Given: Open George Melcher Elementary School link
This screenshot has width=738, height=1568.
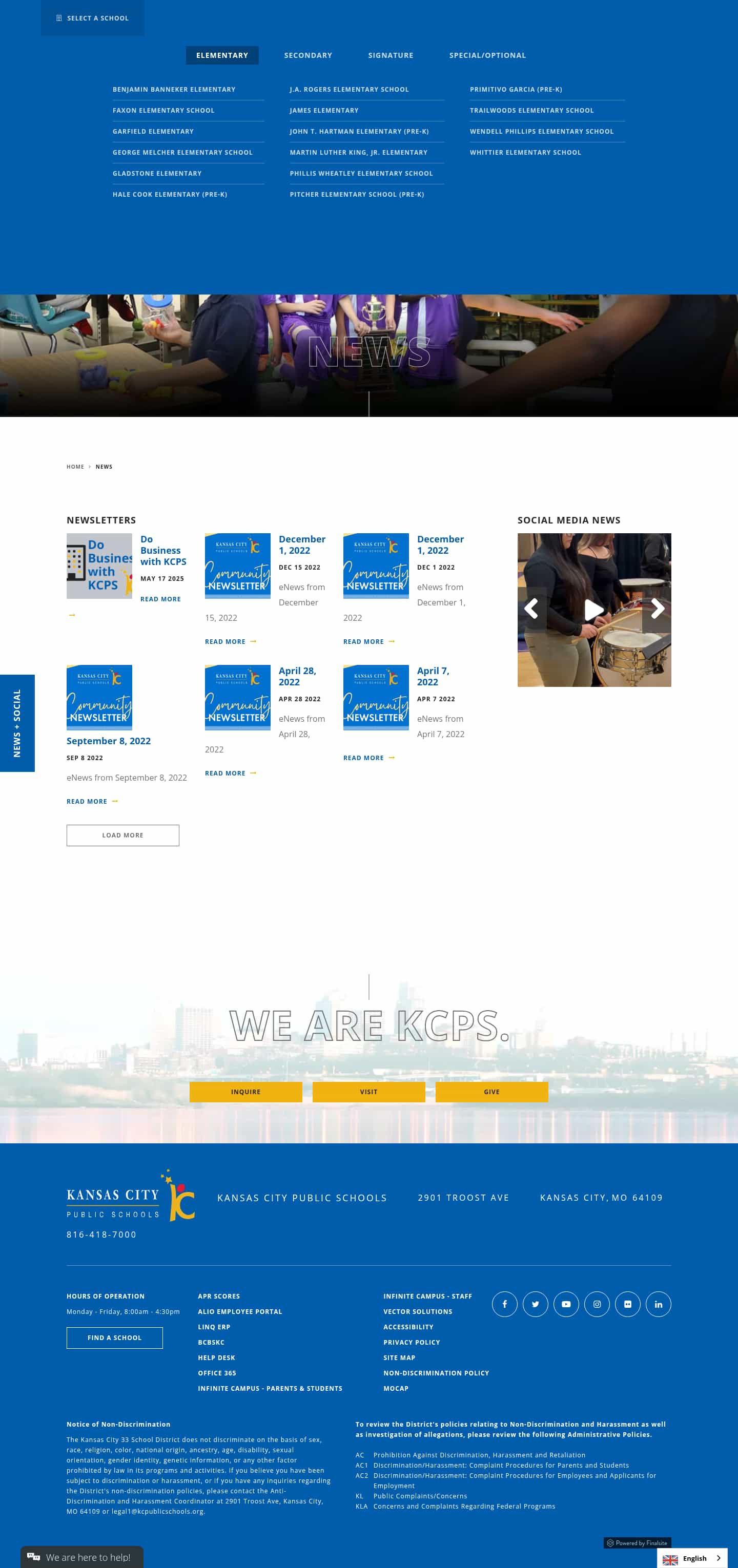Looking at the screenshot, I should [x=182, y=152].
